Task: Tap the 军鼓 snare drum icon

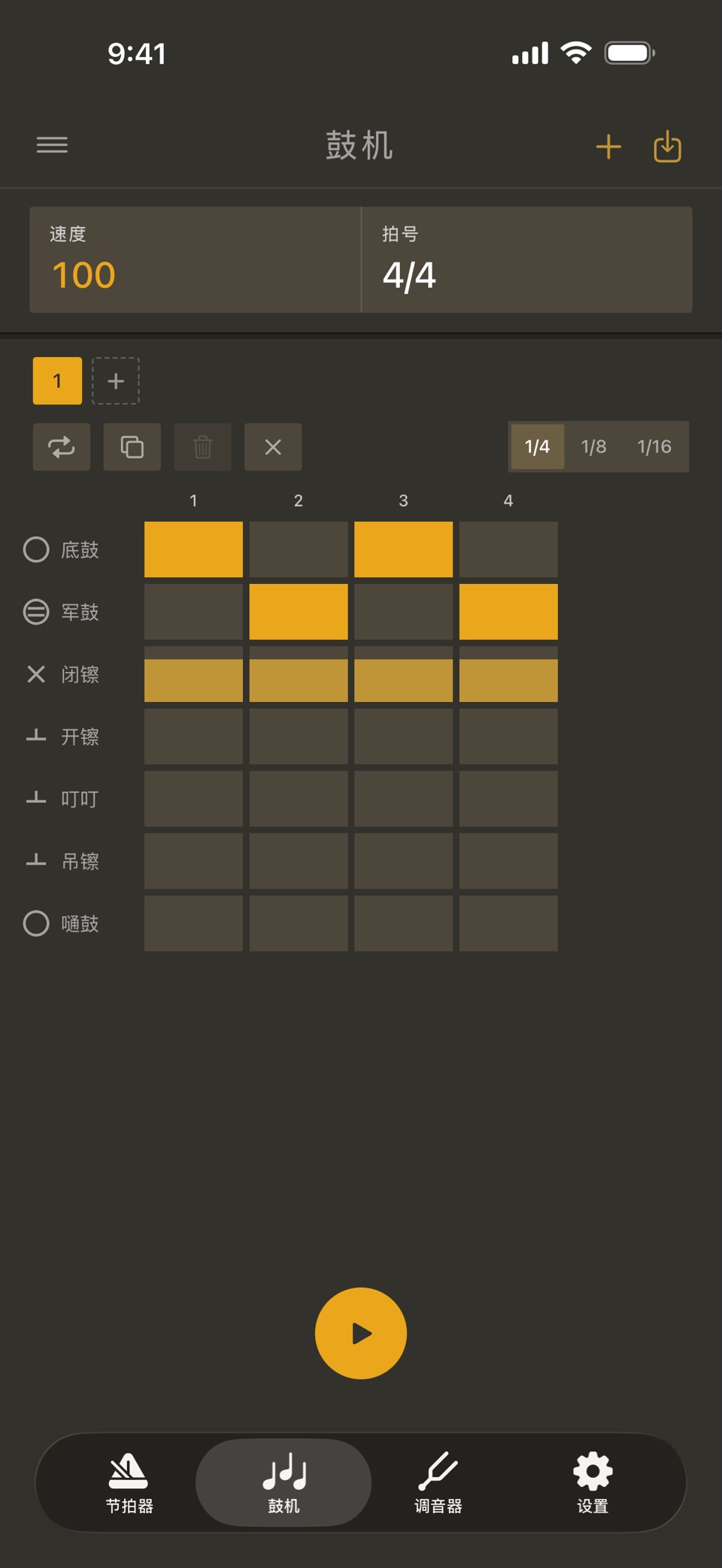Action: tap(36, 612)
